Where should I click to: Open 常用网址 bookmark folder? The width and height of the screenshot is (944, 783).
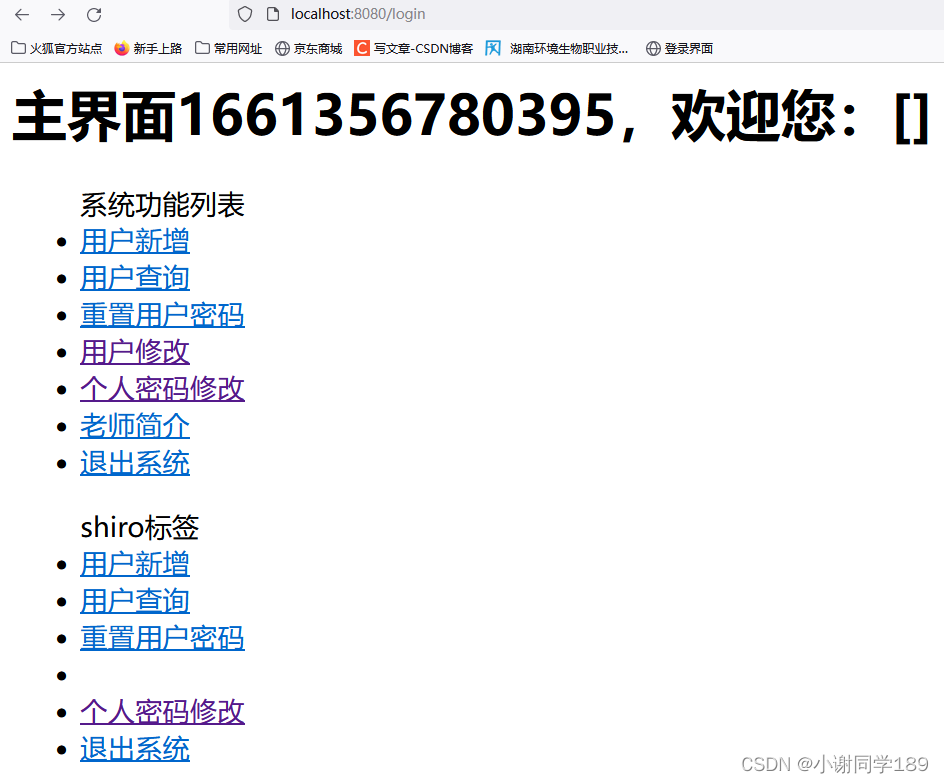229,48
